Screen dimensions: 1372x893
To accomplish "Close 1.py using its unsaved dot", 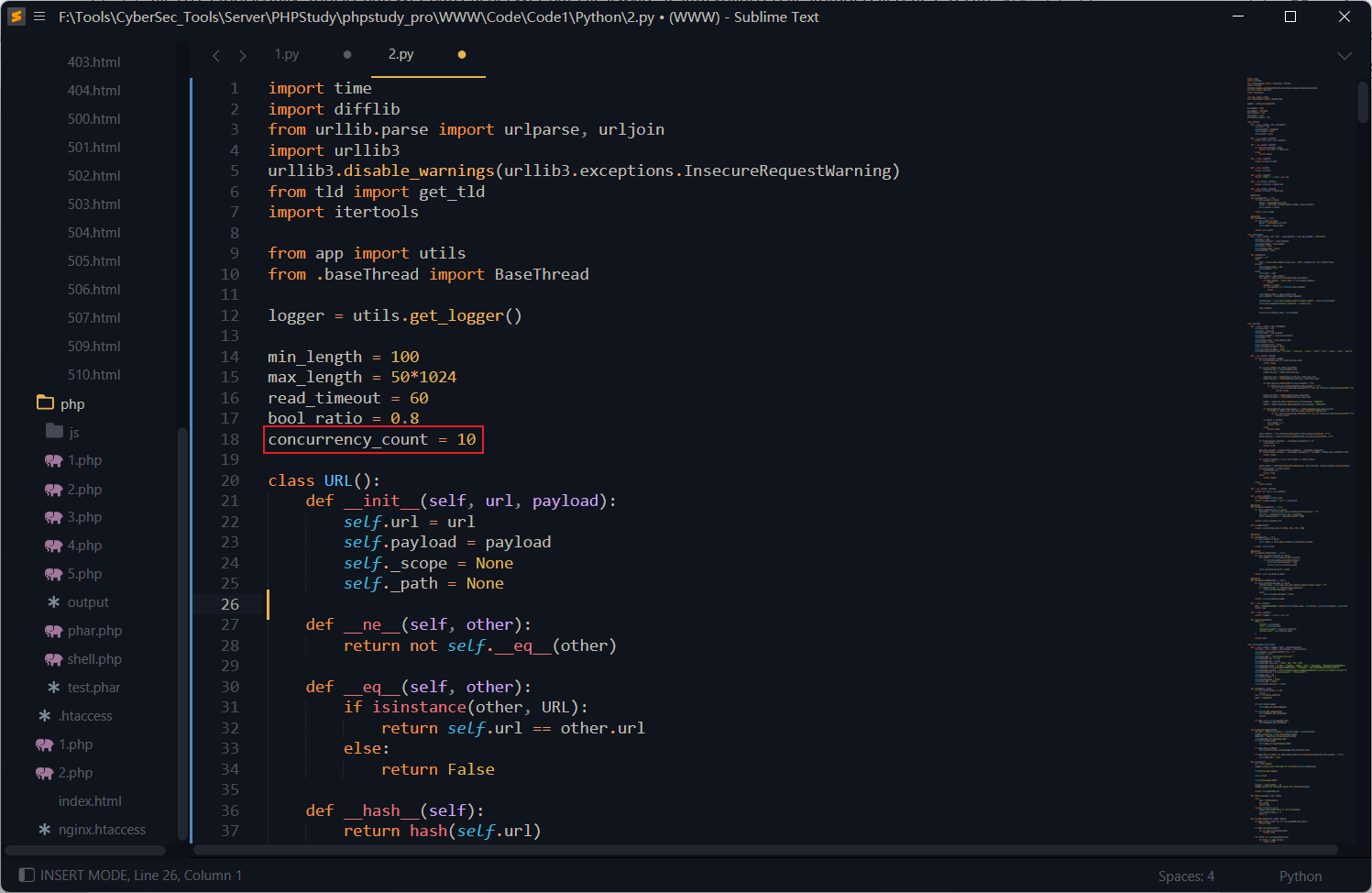I will point(347,55).
